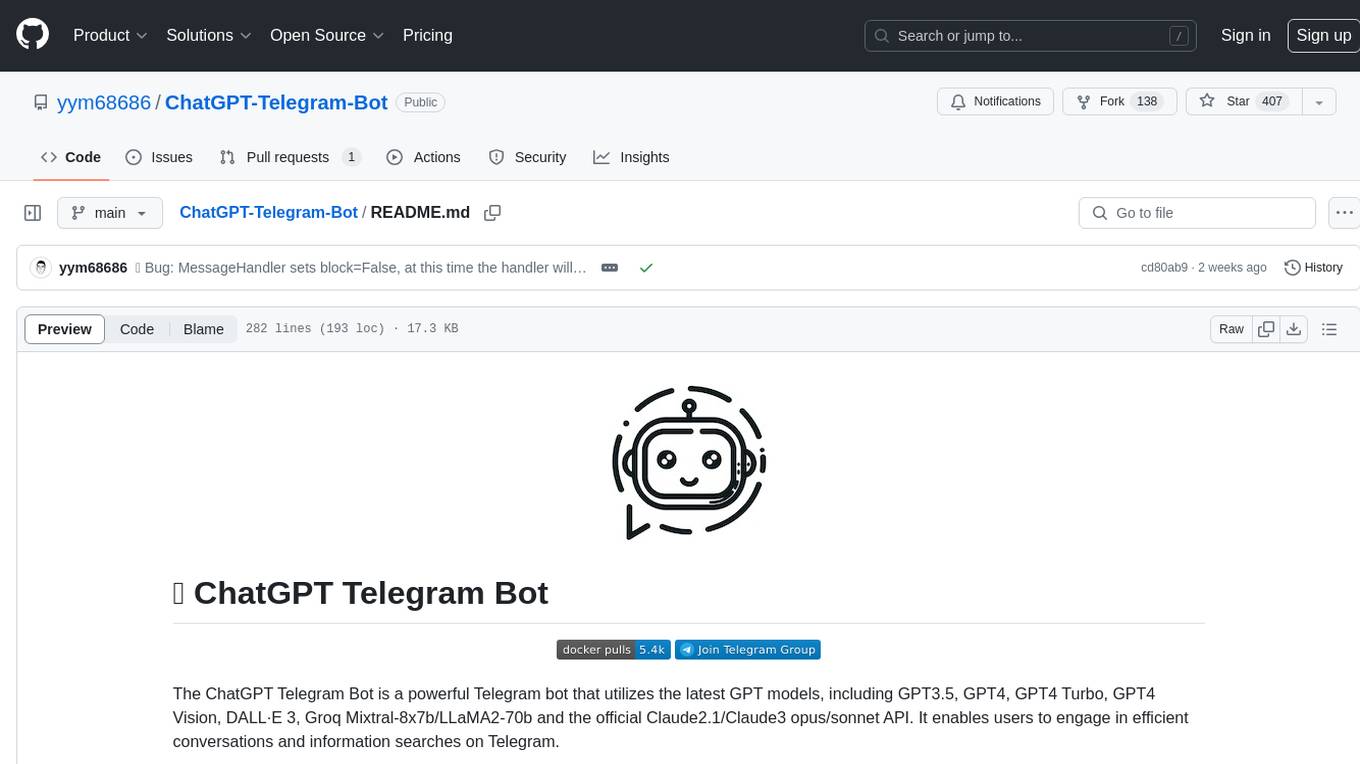Open the Pull requests tab
The width and height of the screenshot is (1360, 764).
(x=289, y=157)
